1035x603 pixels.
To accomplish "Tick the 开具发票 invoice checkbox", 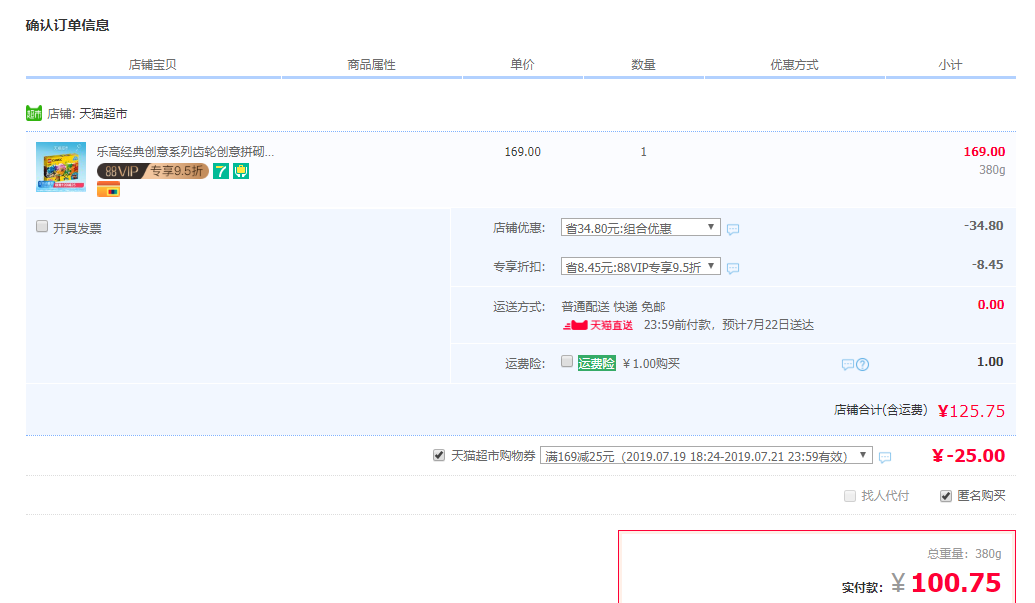I will [42, 226].
